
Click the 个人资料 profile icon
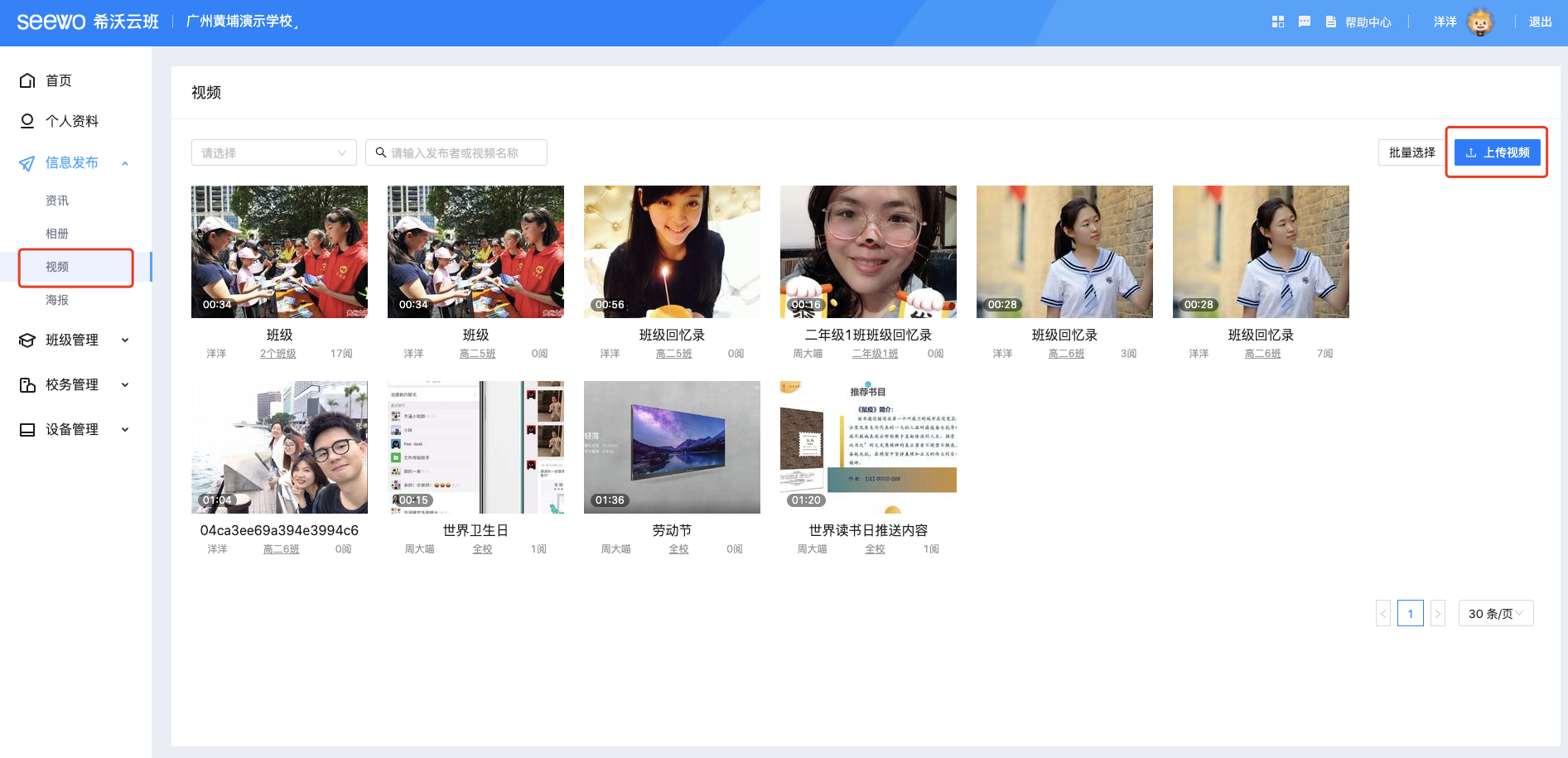coord(27,121)
